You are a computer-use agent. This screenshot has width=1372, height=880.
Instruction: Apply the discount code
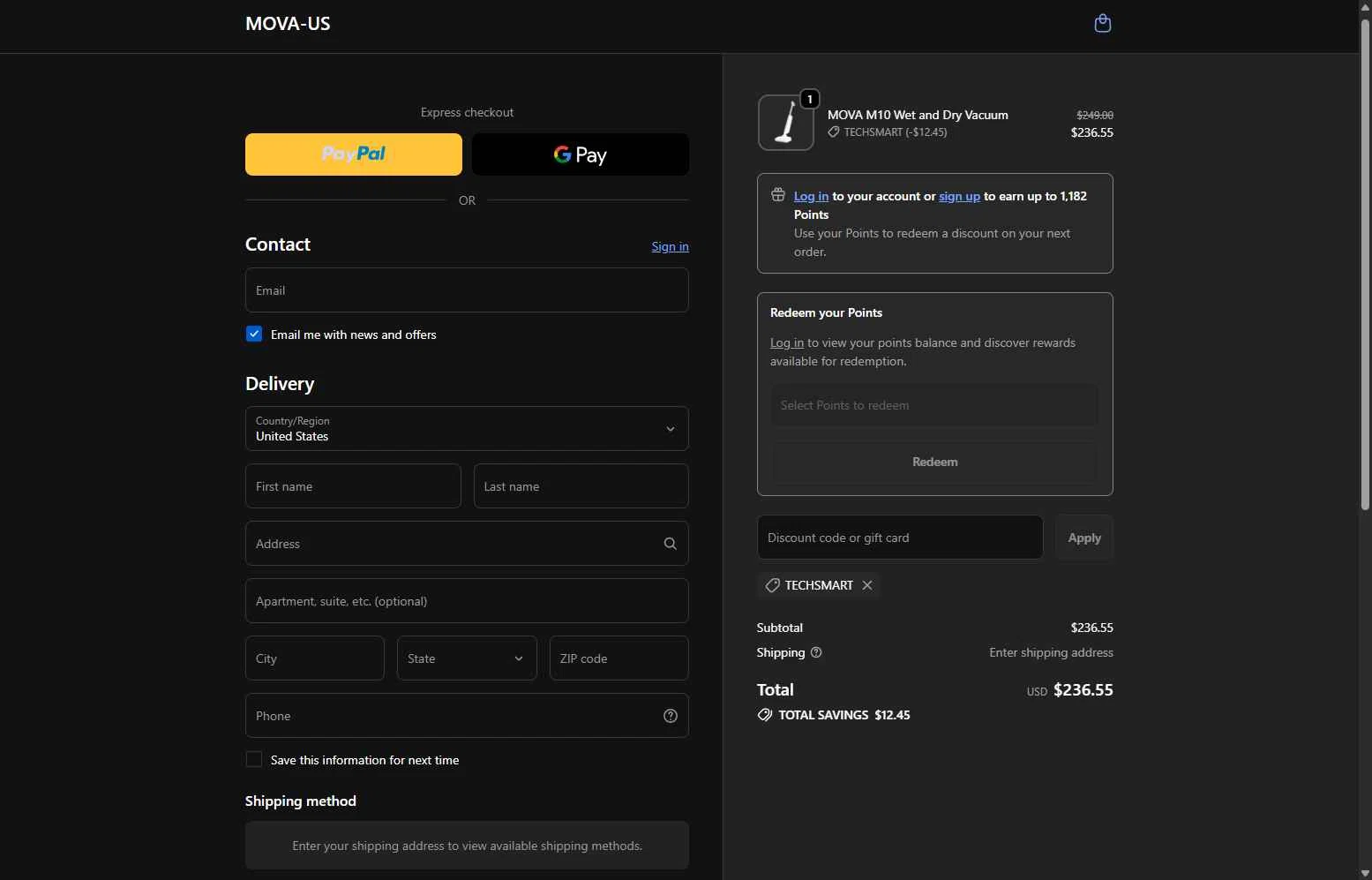tap(1084, 538)
